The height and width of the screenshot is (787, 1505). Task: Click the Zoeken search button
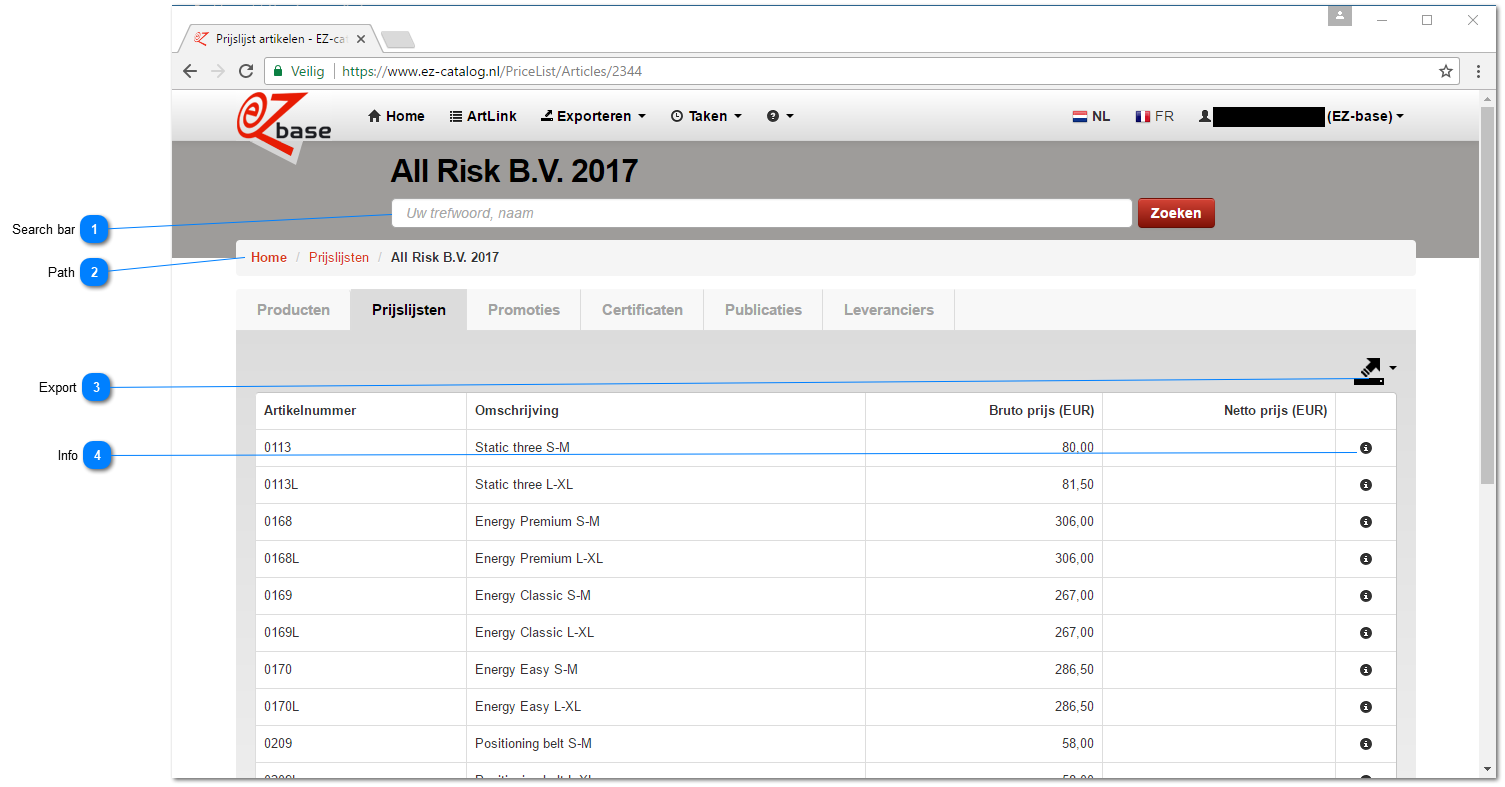tap(1176, 213)
